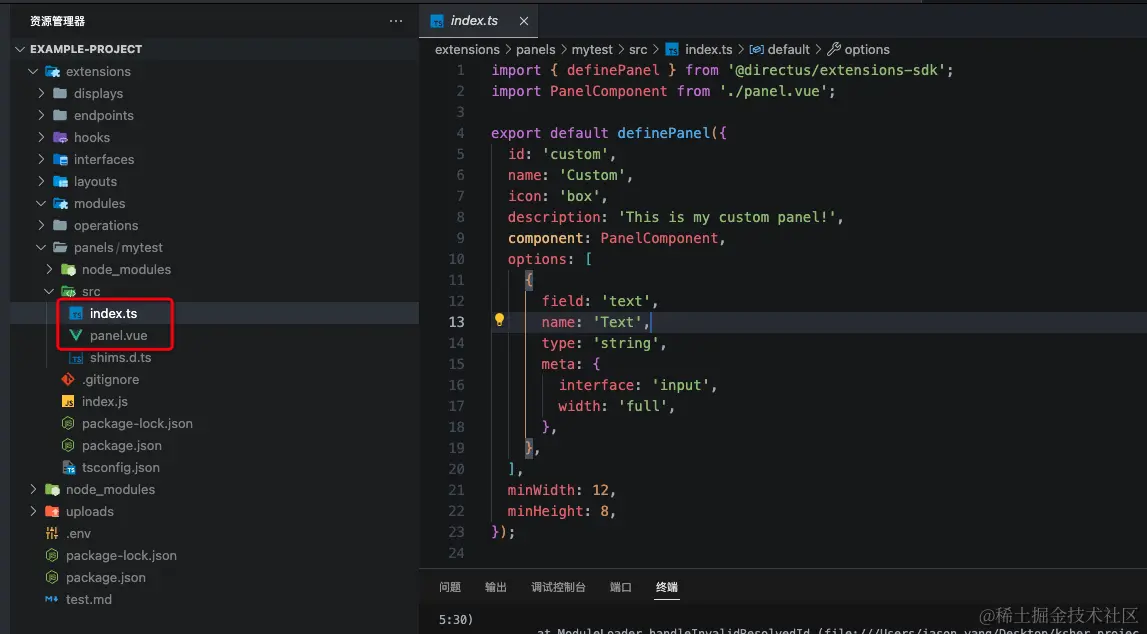Expand the displays folder chevron
Image resolution: width=1147 pixels, height=634 pixels.
coord(41,93)
